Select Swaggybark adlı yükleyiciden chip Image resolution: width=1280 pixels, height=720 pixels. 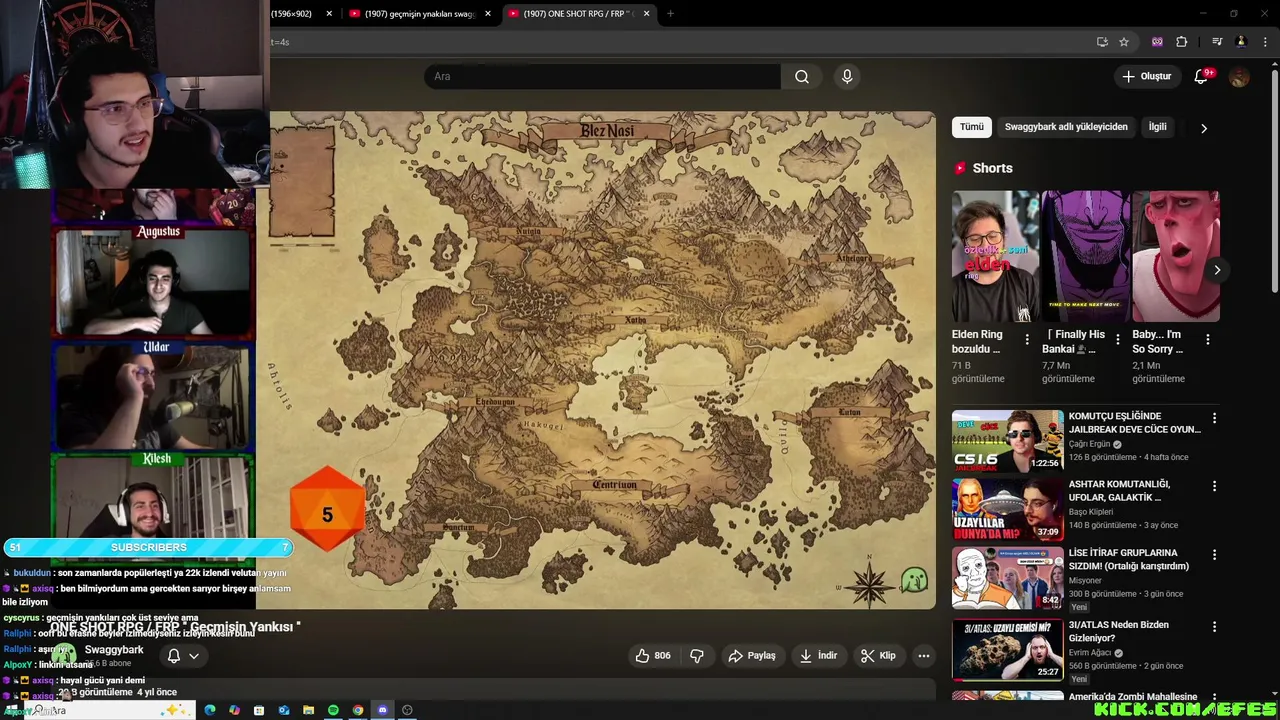tap(1066, 127)
